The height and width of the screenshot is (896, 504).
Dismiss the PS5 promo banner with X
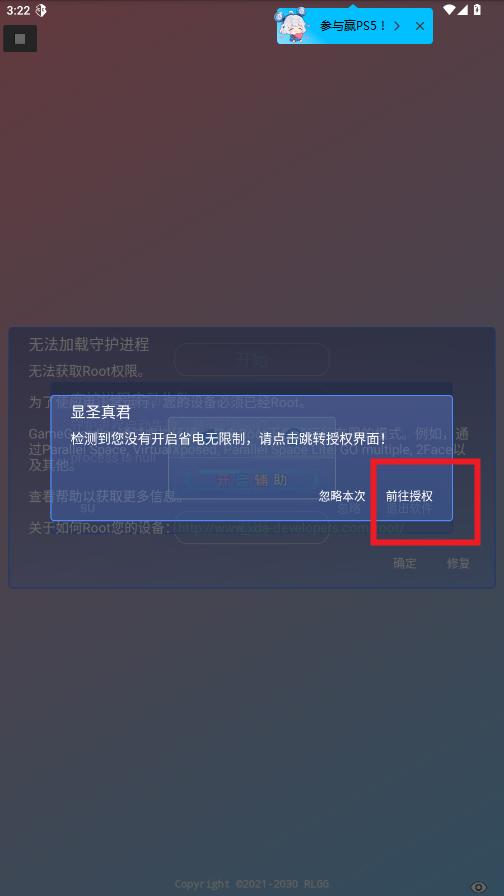coord(420,26)
